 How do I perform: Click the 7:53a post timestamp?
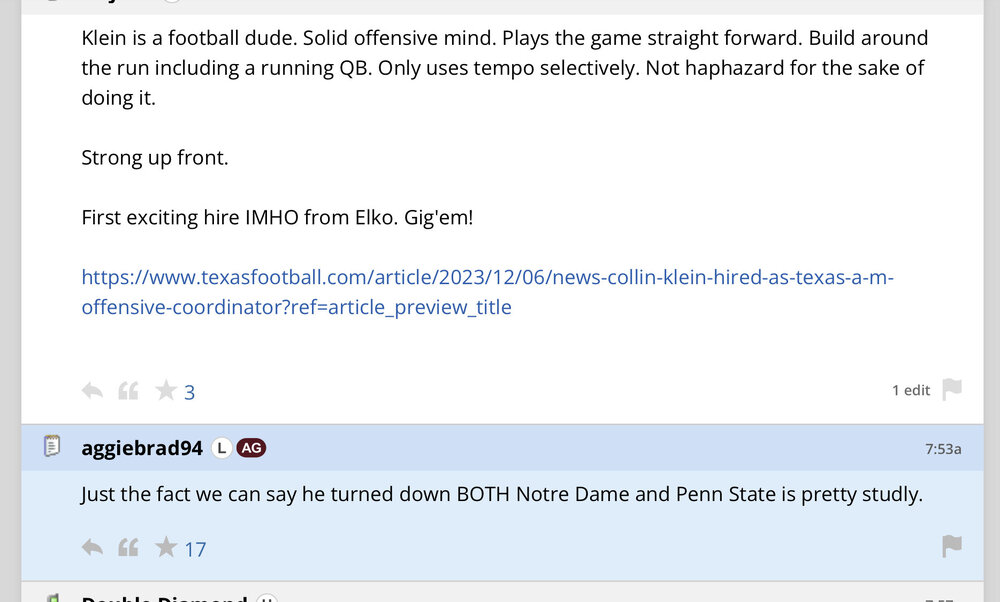pyautogui.click(x=943, y=449)
